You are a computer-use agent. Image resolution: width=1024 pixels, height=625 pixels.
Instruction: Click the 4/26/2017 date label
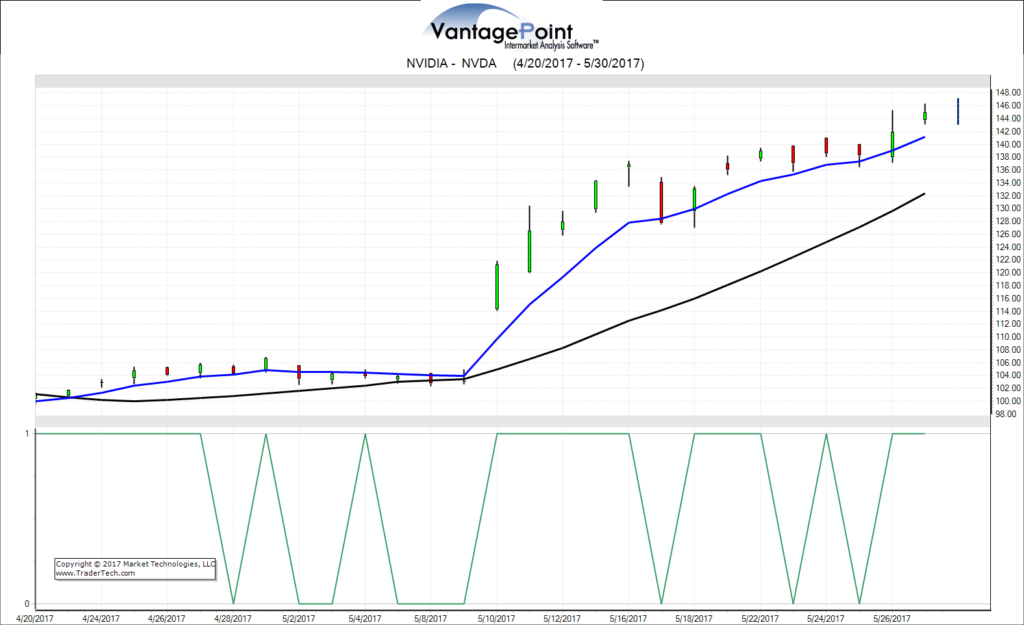pos(167,618)
